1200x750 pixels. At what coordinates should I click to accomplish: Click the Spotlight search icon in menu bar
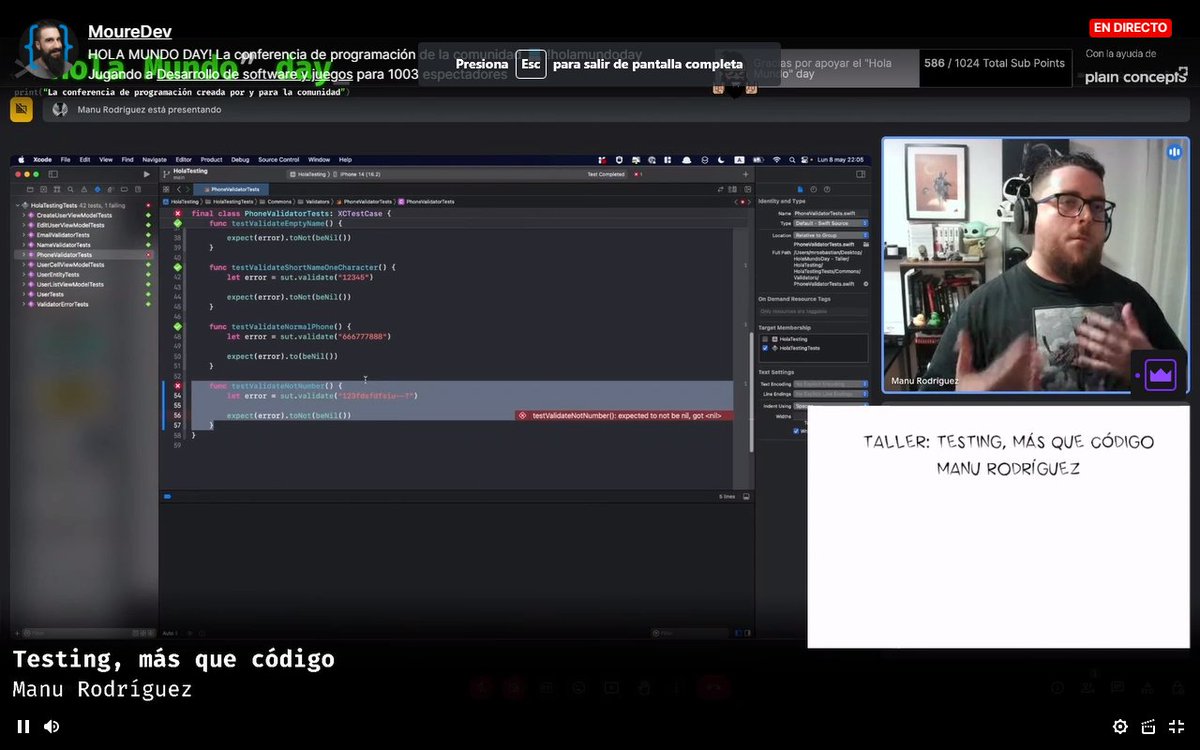794,159
